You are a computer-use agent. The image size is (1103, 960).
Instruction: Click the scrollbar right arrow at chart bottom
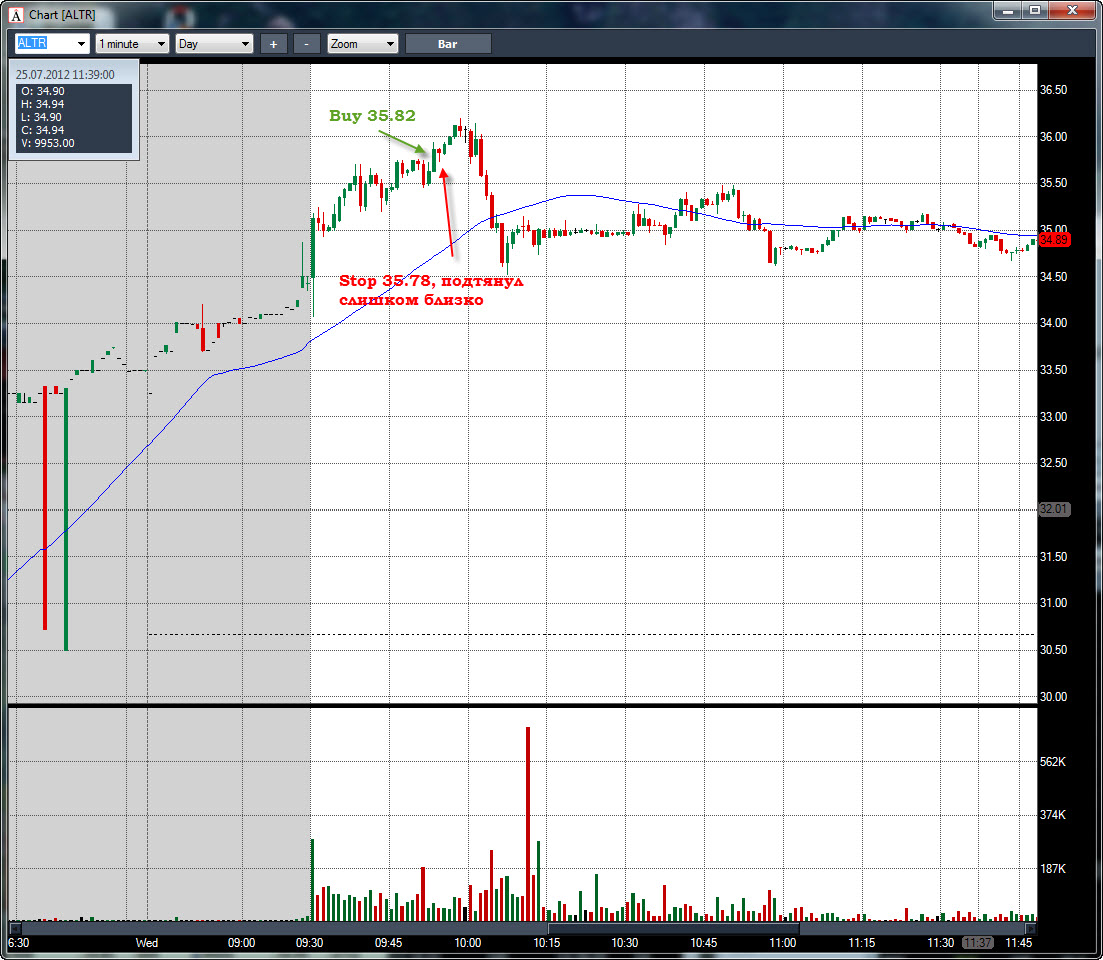click(x=1031, y=928)
